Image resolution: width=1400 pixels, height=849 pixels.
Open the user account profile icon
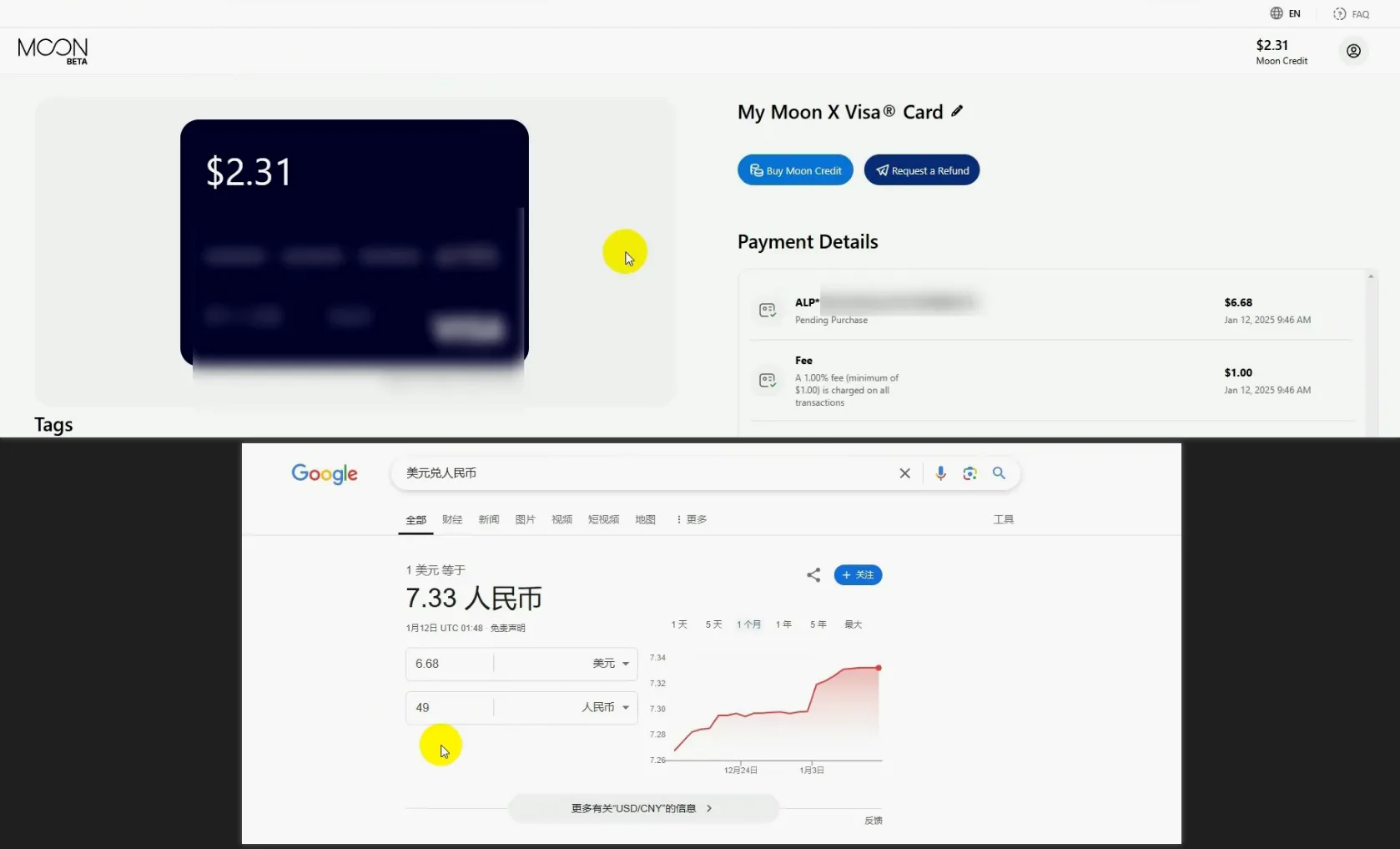point(1353,52)
